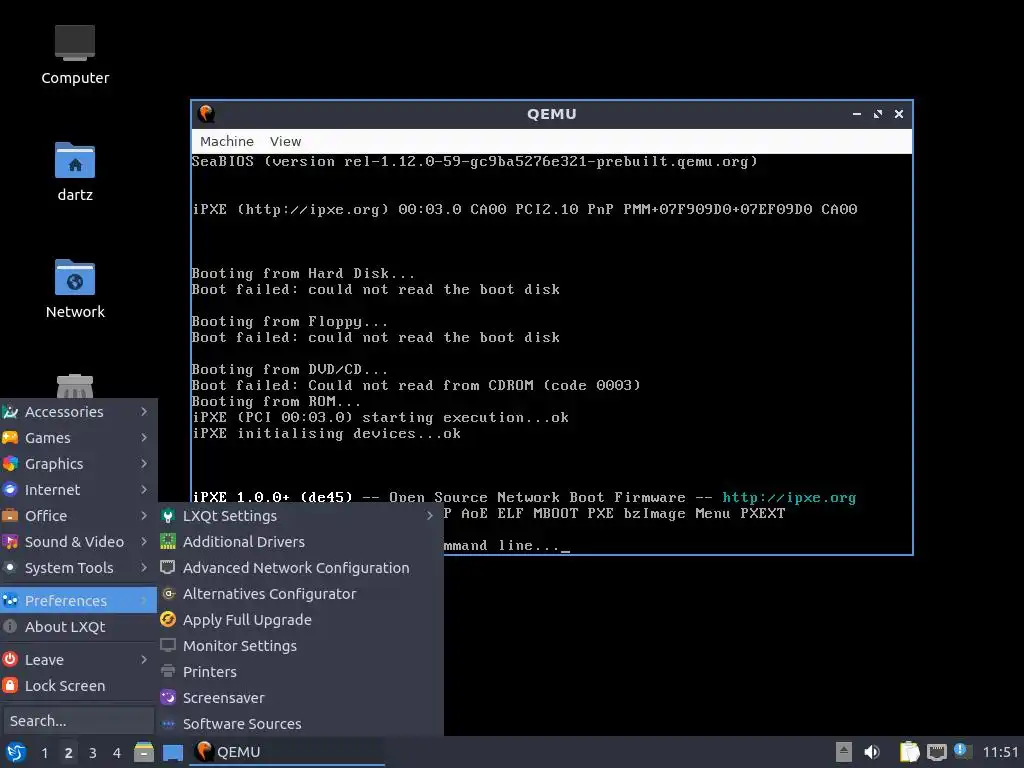Screen dimensions: 1024x768
Task: Open About LXQt
Action: click(78, 626)
